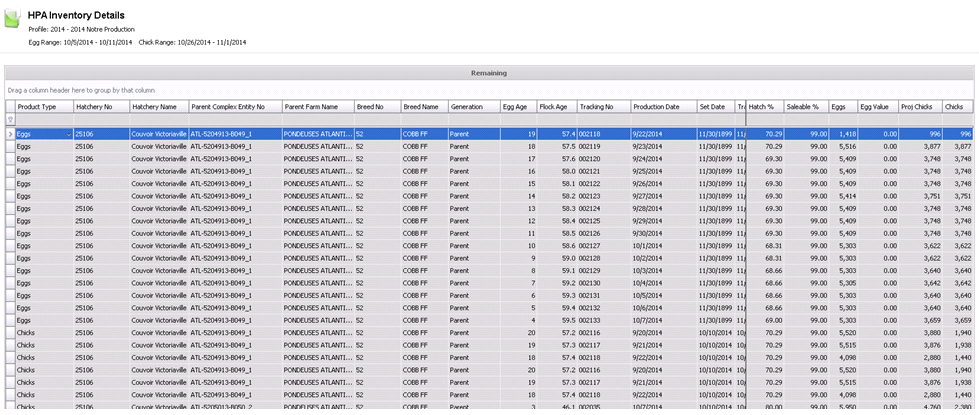Click the filter cell under Production Date
979x415 pixels.
[664, 119]
